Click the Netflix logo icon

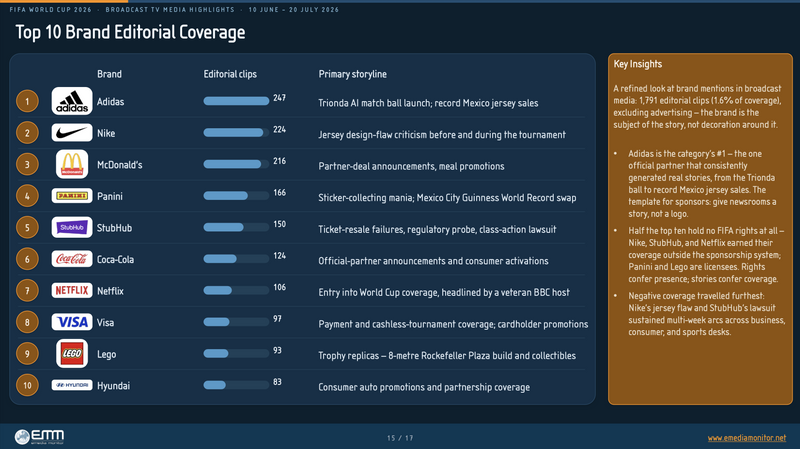coord(72,290)
